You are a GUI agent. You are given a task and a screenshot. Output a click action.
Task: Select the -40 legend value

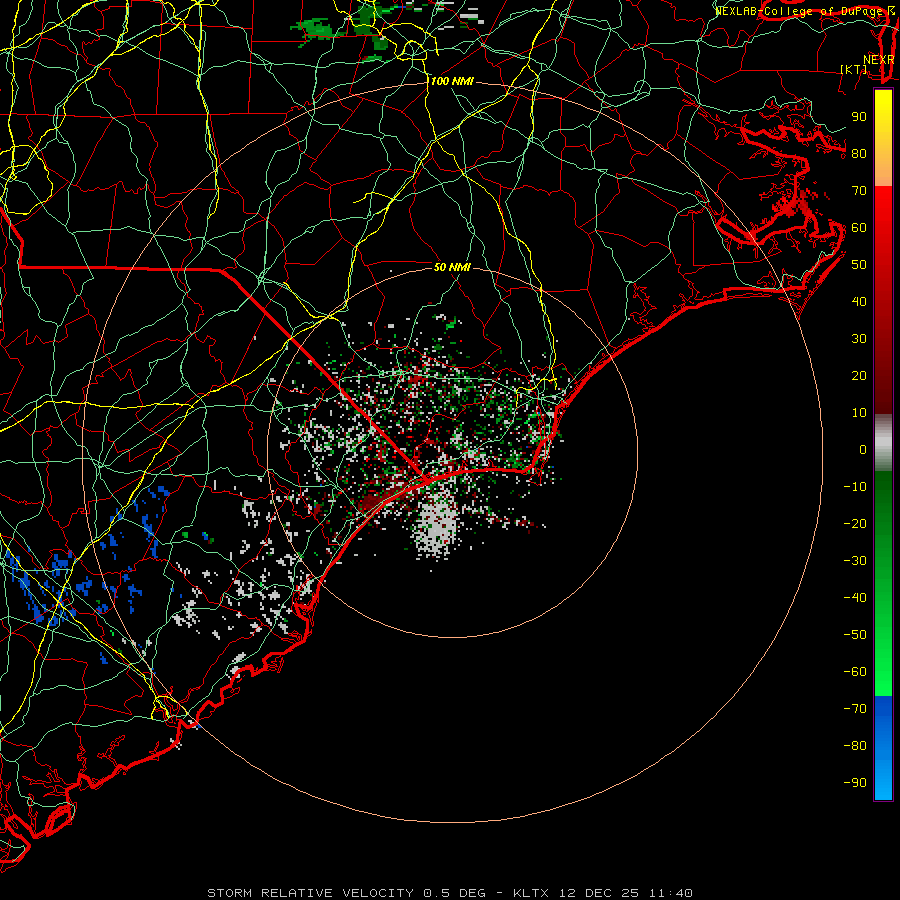(855, 598)
